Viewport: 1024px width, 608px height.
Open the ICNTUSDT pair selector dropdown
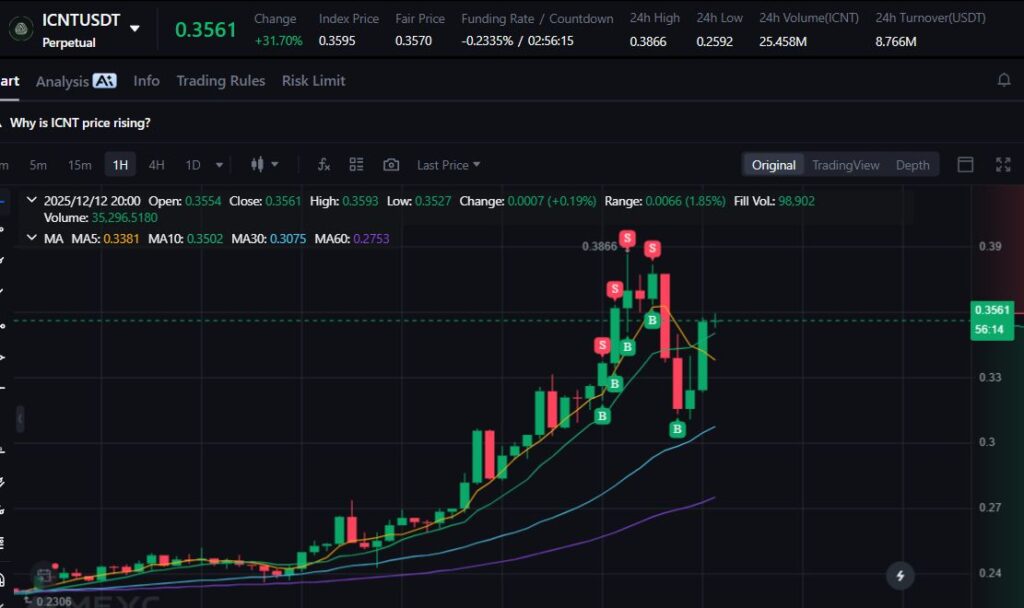click(x=135, y=29)
